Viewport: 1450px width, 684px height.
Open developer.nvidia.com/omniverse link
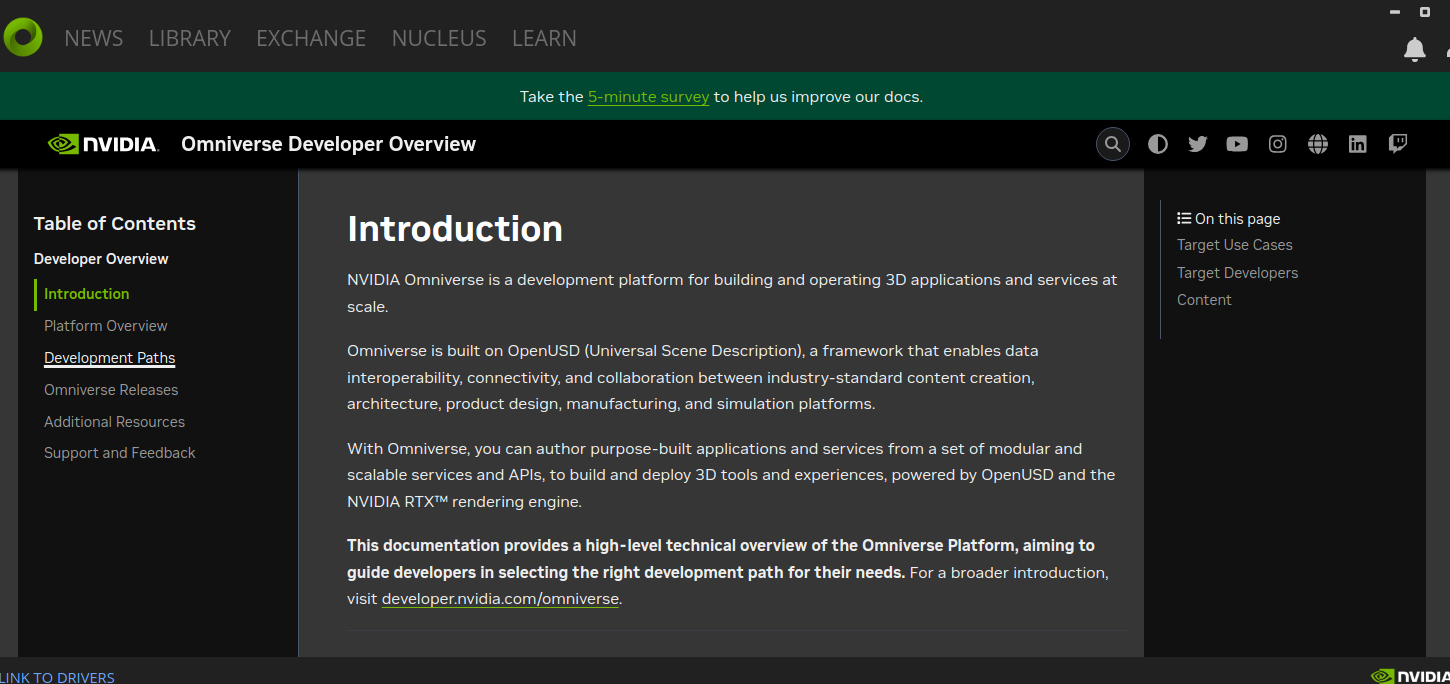coord(500,599)
